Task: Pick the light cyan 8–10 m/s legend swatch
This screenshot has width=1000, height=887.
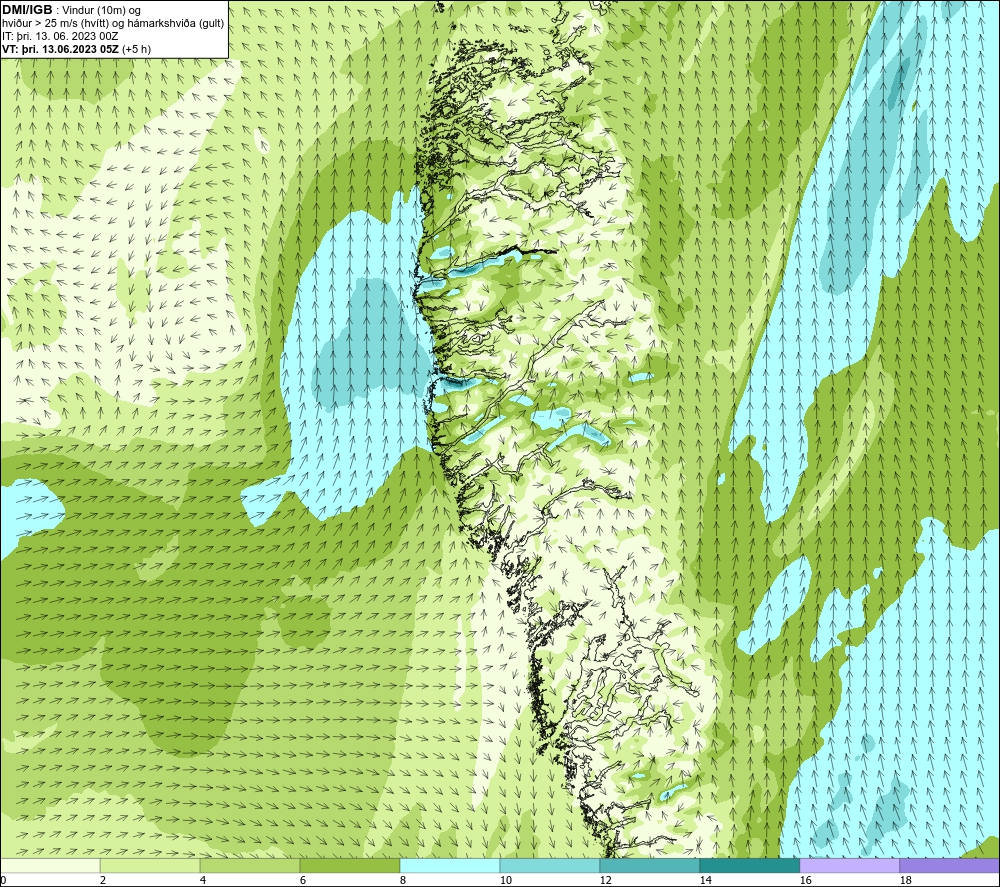Action: coord(450,865)
